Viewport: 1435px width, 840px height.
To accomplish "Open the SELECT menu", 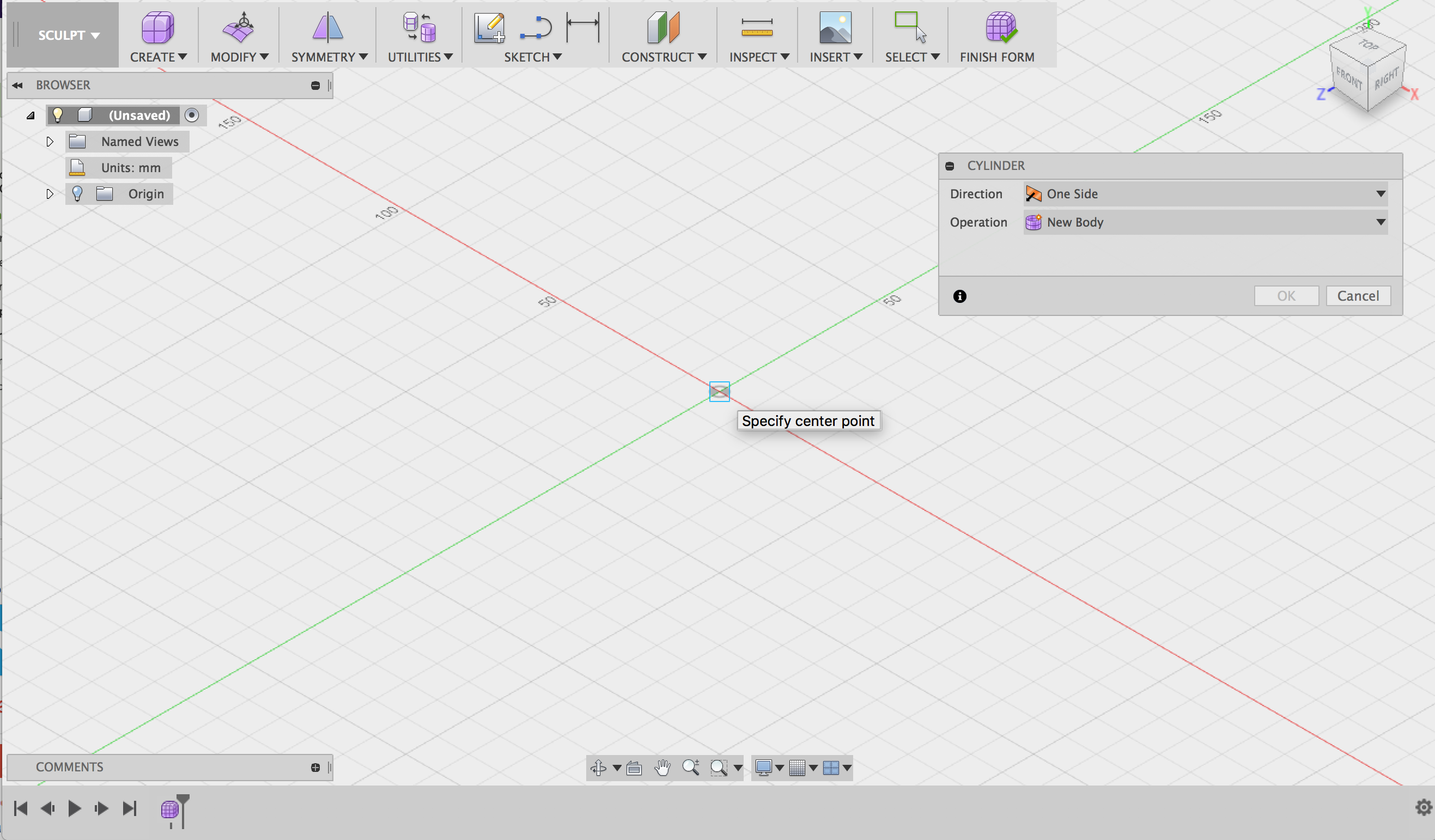I will (912, 57).
